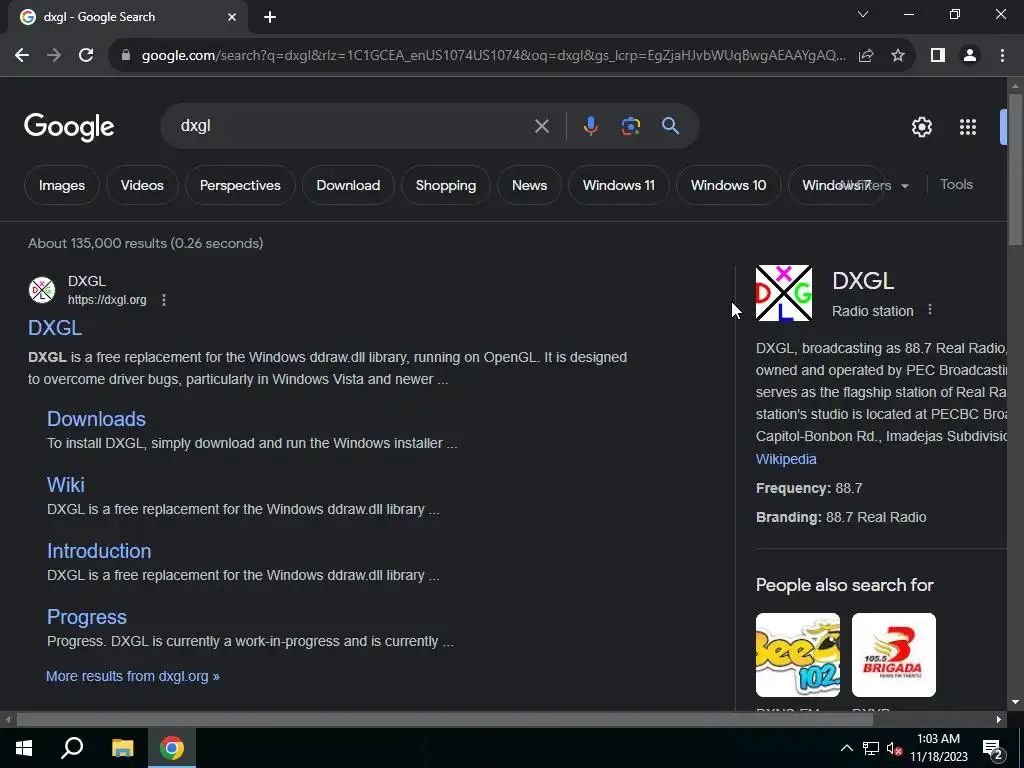The image size is (1024, 768).
Task: Click the Google logo
Action: pyautogui.click(x=69, y=127)
